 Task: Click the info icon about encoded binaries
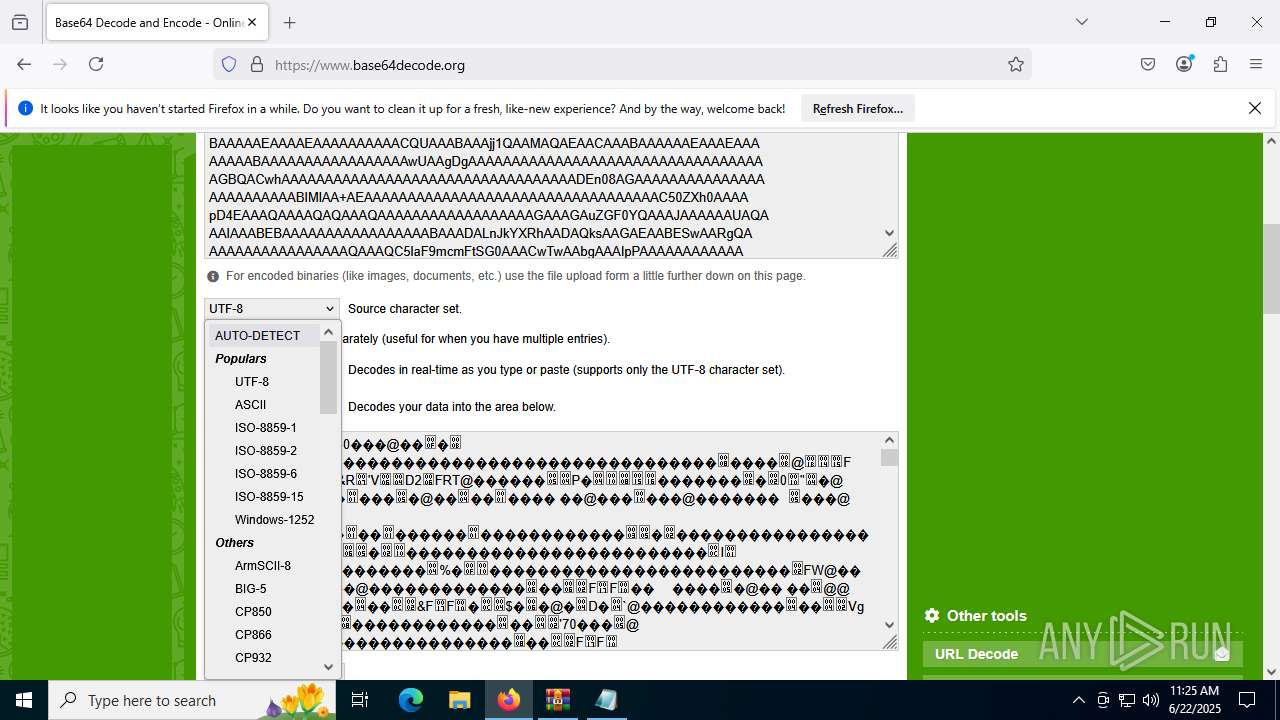pyautogui.click(x=213, y=276)
